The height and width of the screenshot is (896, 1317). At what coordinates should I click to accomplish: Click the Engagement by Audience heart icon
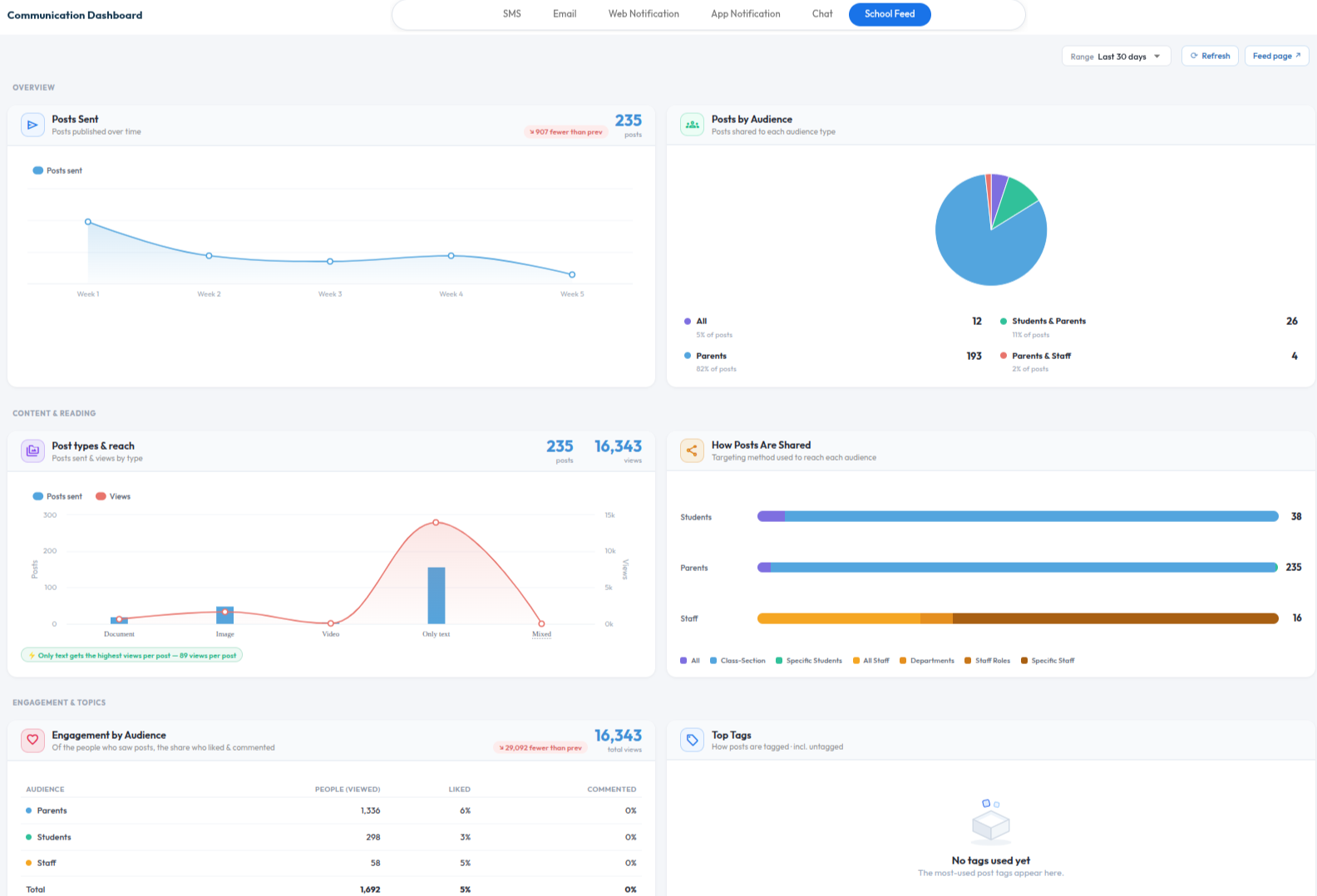pyautogui.click(x=32, y=740)
